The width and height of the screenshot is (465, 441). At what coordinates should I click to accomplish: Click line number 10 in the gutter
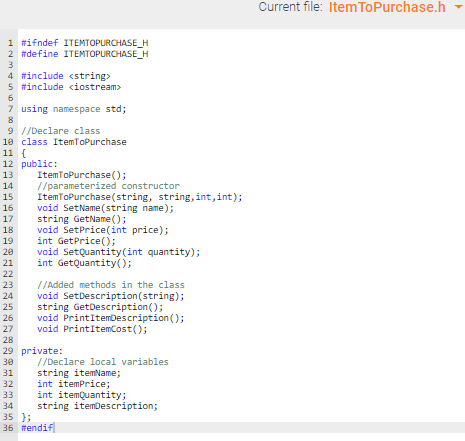tap(8, 142)
